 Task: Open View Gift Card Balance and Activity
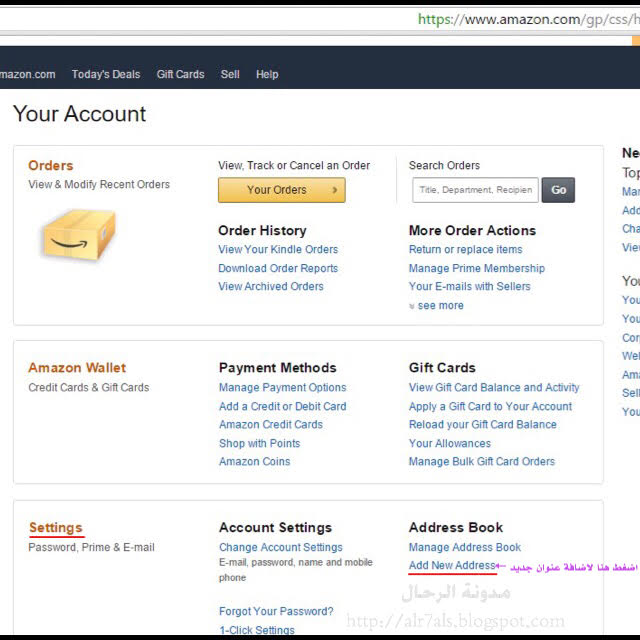tap(494, 387)
